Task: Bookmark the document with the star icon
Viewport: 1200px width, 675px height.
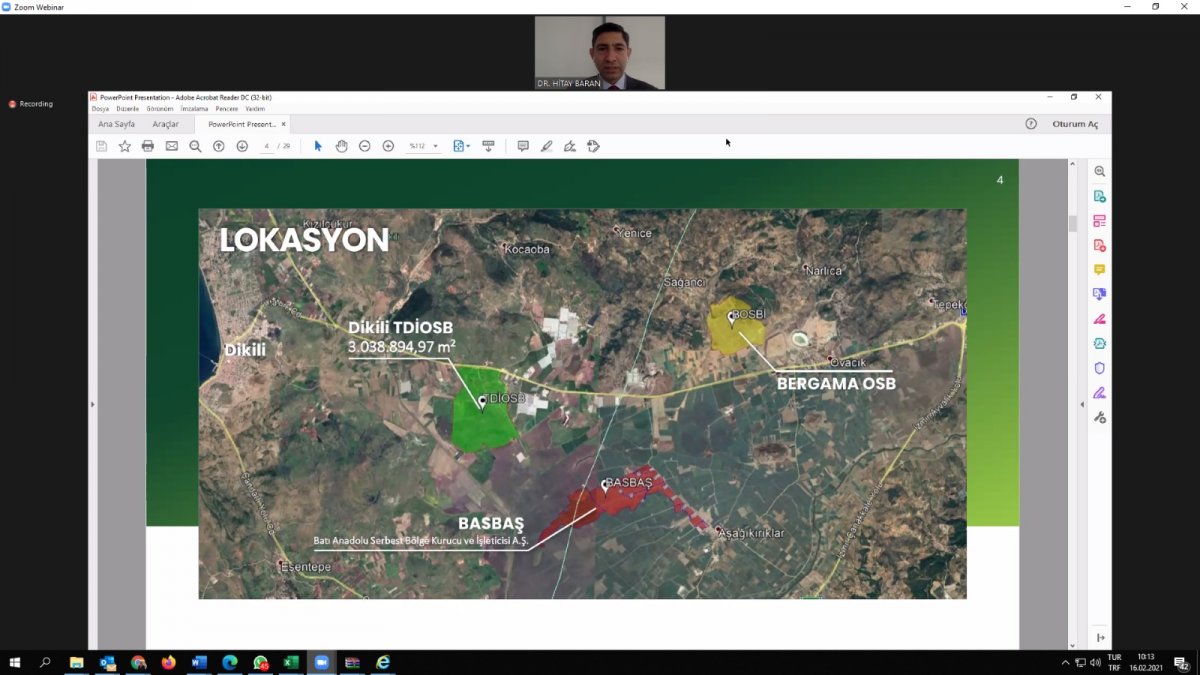Action: coord(125,146)
